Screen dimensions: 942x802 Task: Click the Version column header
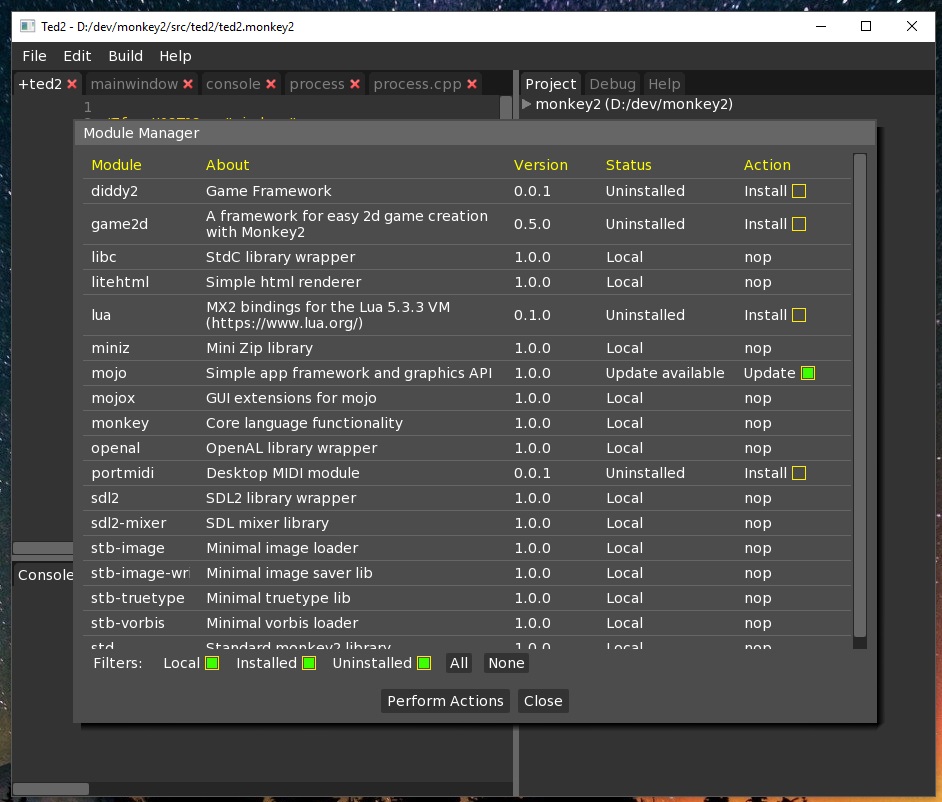pyautogui.click(x=541, y=165)
